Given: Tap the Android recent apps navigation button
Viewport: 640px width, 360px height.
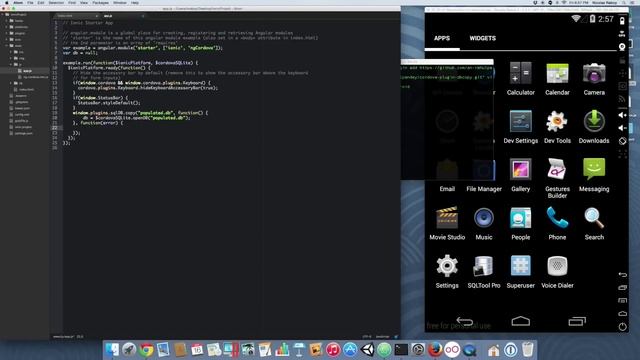Looking at the screenshot, I should tap(577, 321).
